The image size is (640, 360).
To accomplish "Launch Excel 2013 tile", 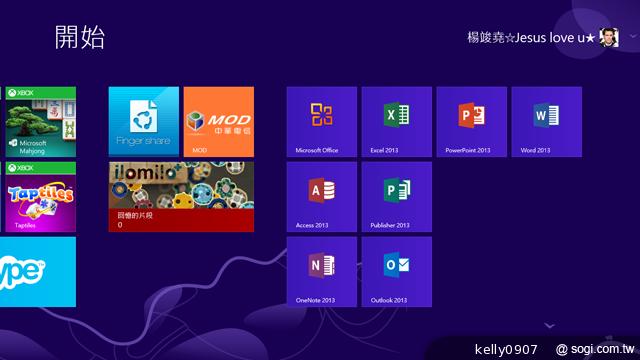I will pos(397,122).
